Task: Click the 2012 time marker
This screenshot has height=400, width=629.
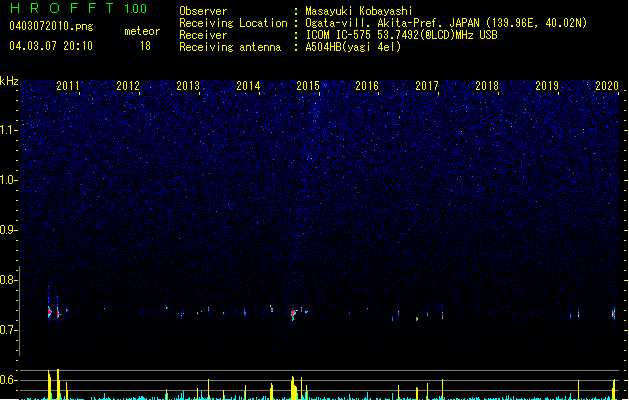Action: 128,86
